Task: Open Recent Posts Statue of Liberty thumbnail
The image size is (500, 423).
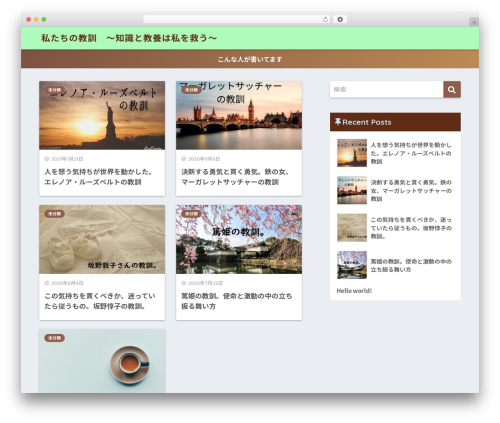Action: (352, 153)
